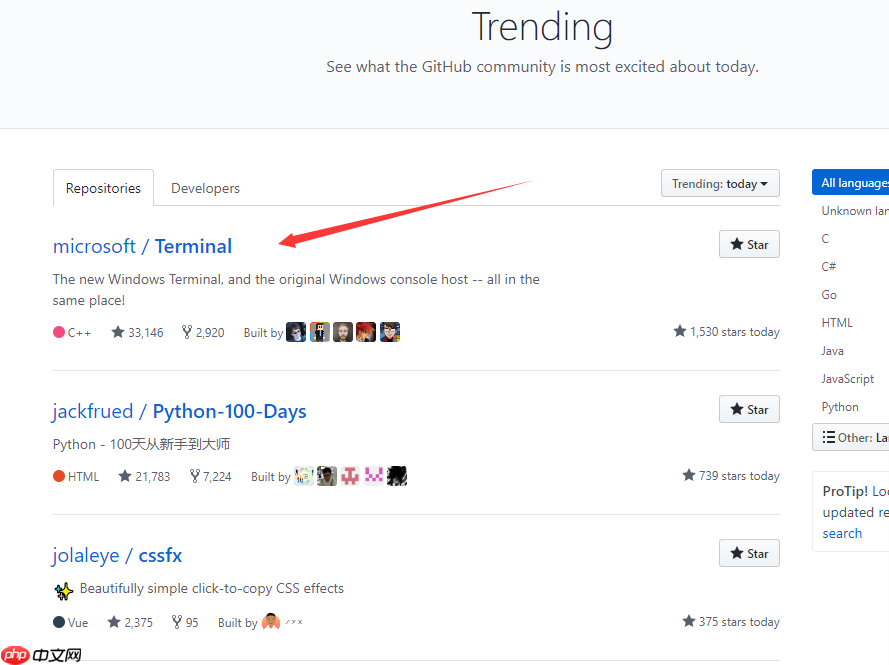The height and width of the screenshot is (665, 889).
Task: Select the Repositories tab
Action: coord(103,188)
